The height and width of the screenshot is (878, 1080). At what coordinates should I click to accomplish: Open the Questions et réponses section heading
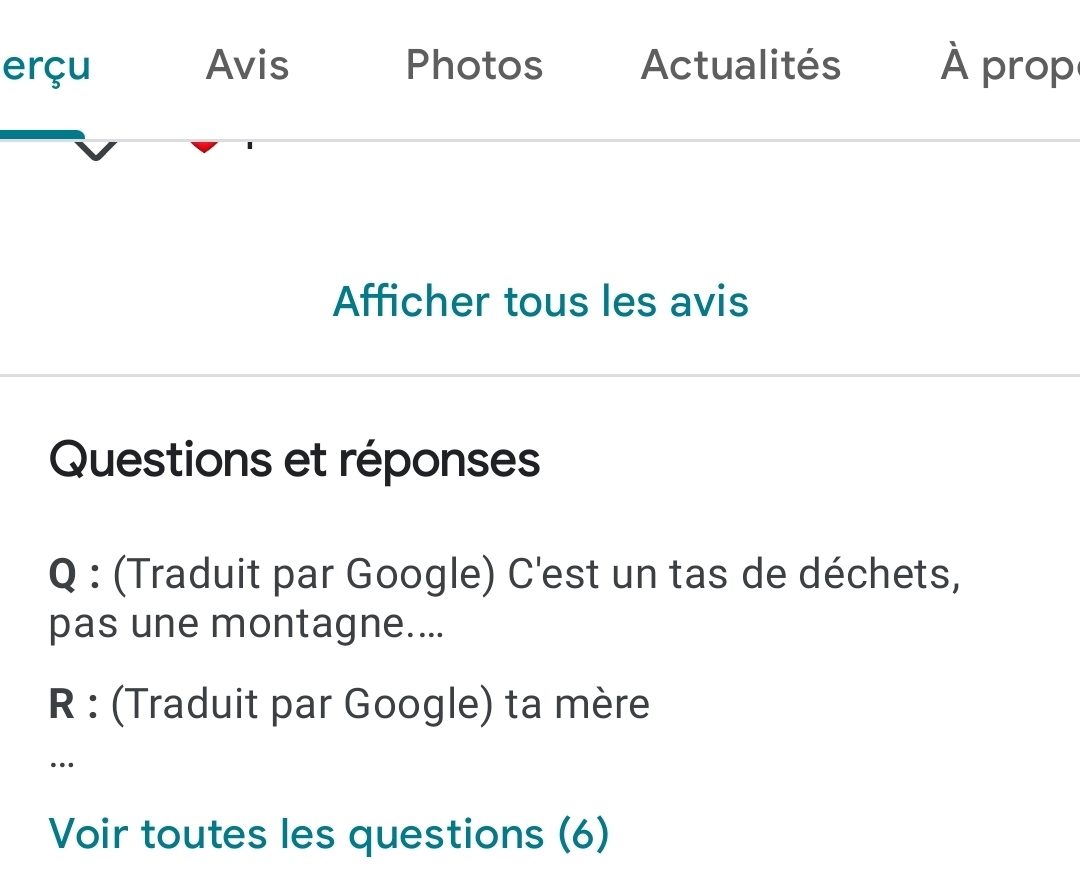(x=294, y=460)
